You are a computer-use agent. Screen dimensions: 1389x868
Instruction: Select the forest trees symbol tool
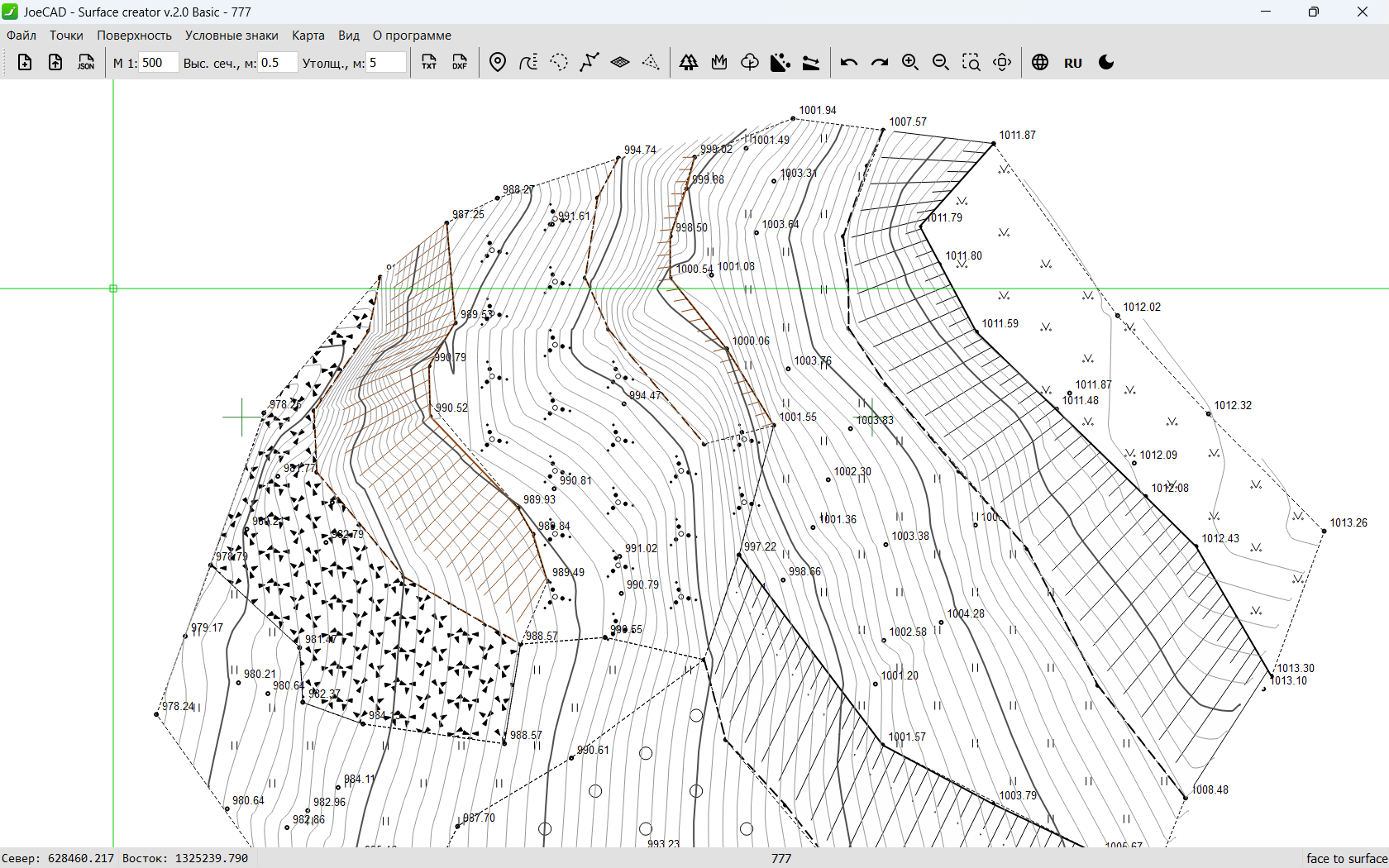(x=689, y=63)
